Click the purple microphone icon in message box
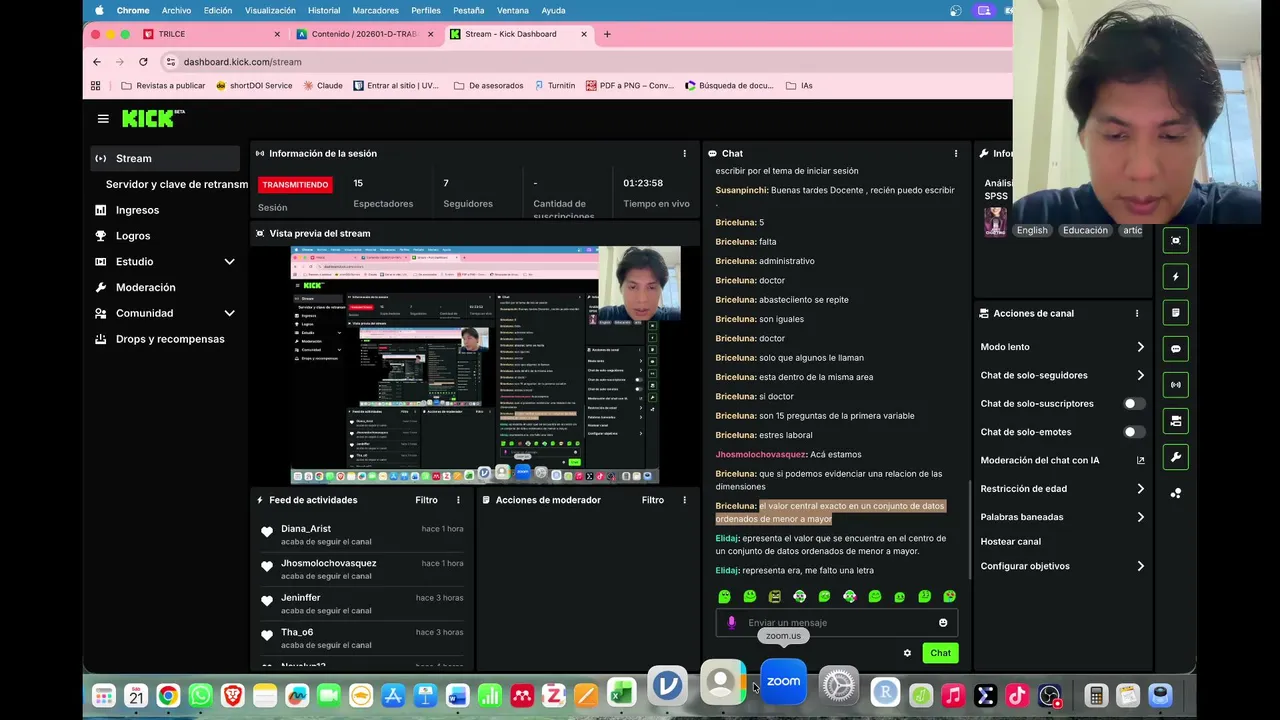Image resolution: width=1280 pixels, height=720 pixels. click(x=731, y=623)
